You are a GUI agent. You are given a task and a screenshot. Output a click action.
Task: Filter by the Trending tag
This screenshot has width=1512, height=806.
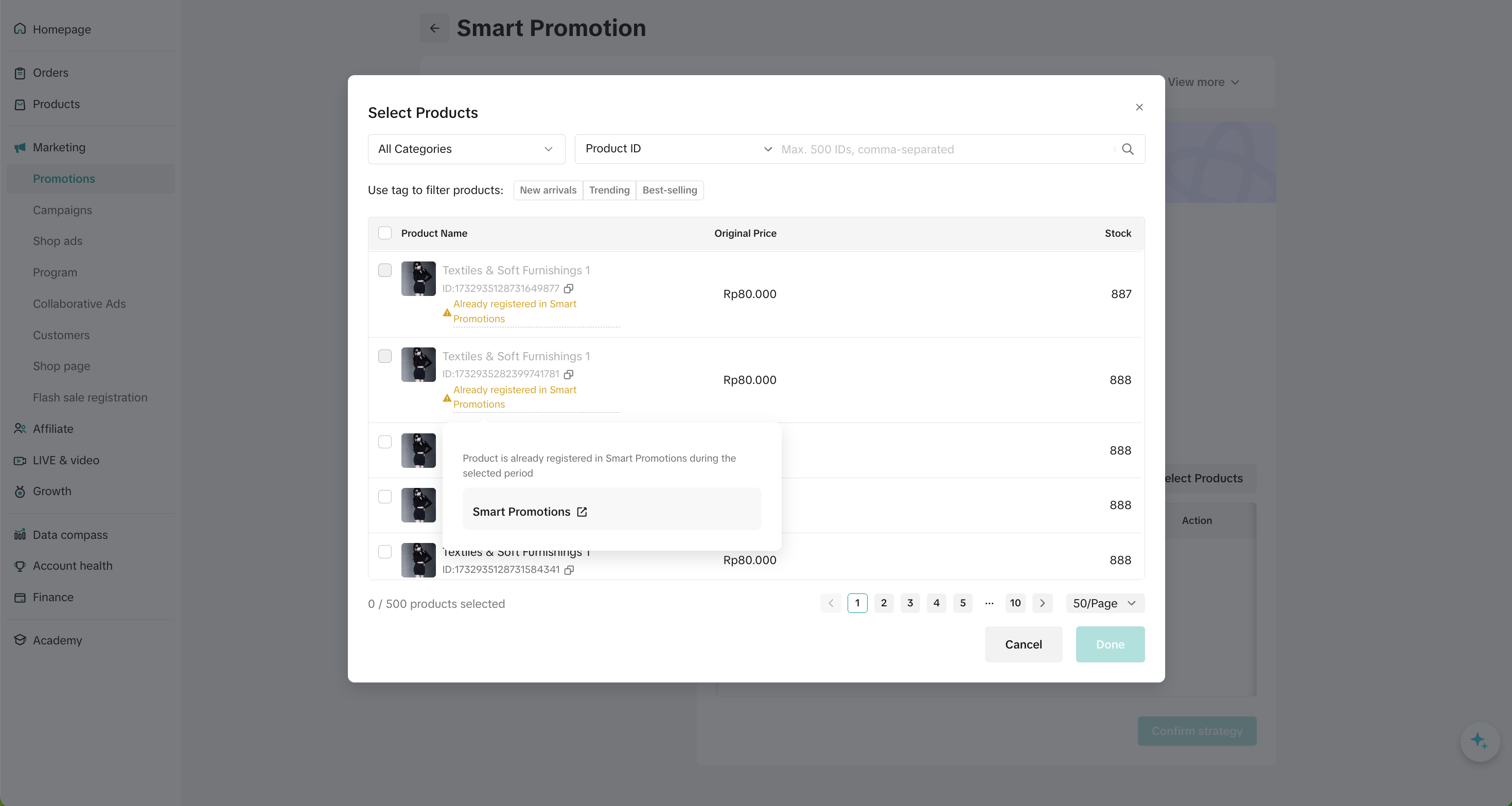coord(609,190)
